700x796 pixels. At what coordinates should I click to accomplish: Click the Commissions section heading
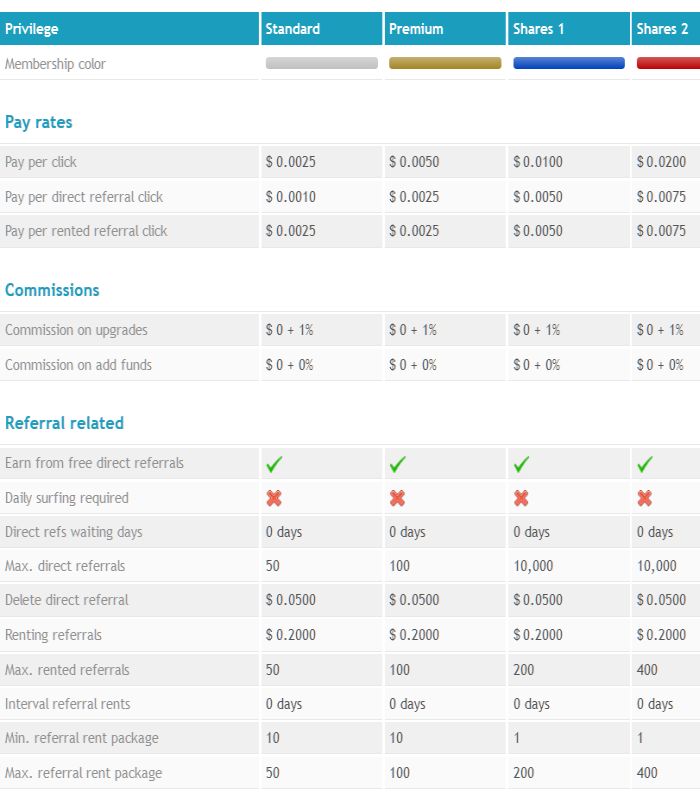pyautogui.click(x=52, y=290)
